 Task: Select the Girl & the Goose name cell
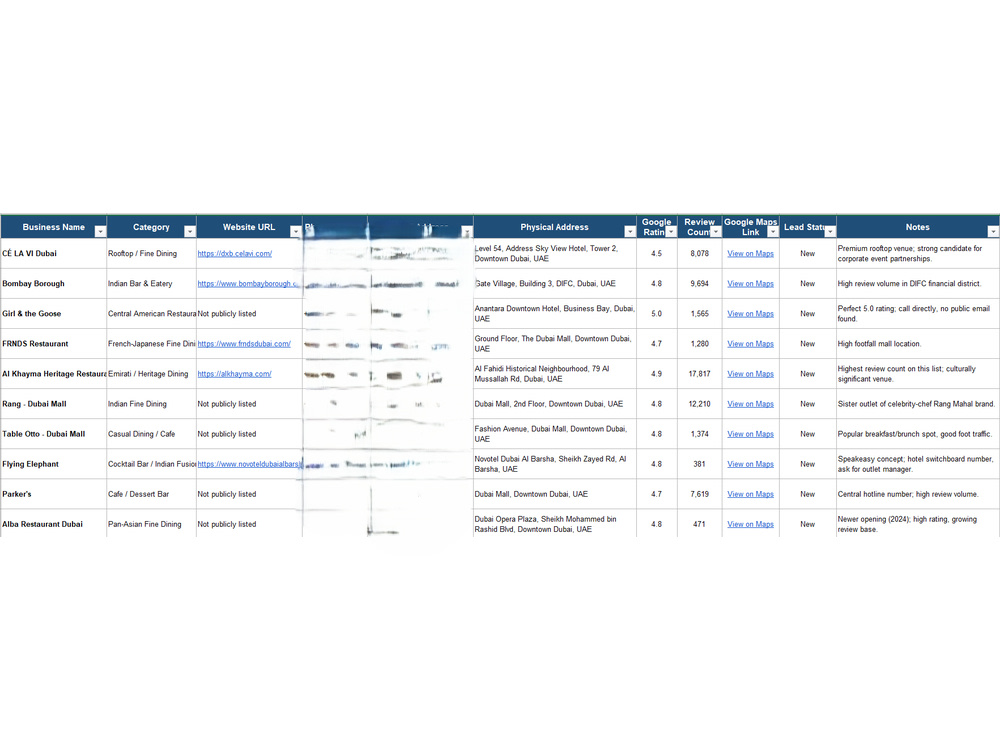[54, 313]
